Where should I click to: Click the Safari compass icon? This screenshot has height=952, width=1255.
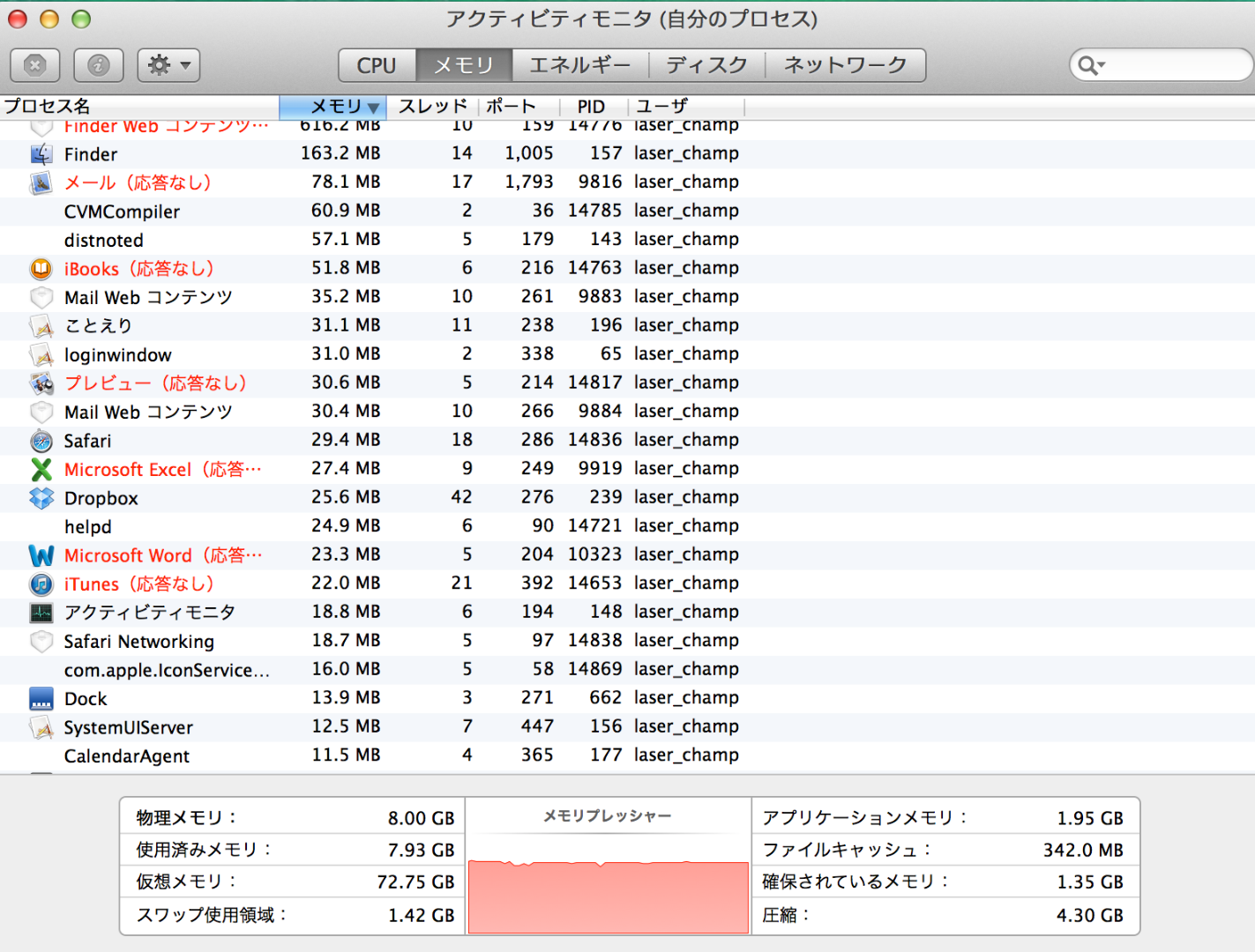tap(41, 441)
